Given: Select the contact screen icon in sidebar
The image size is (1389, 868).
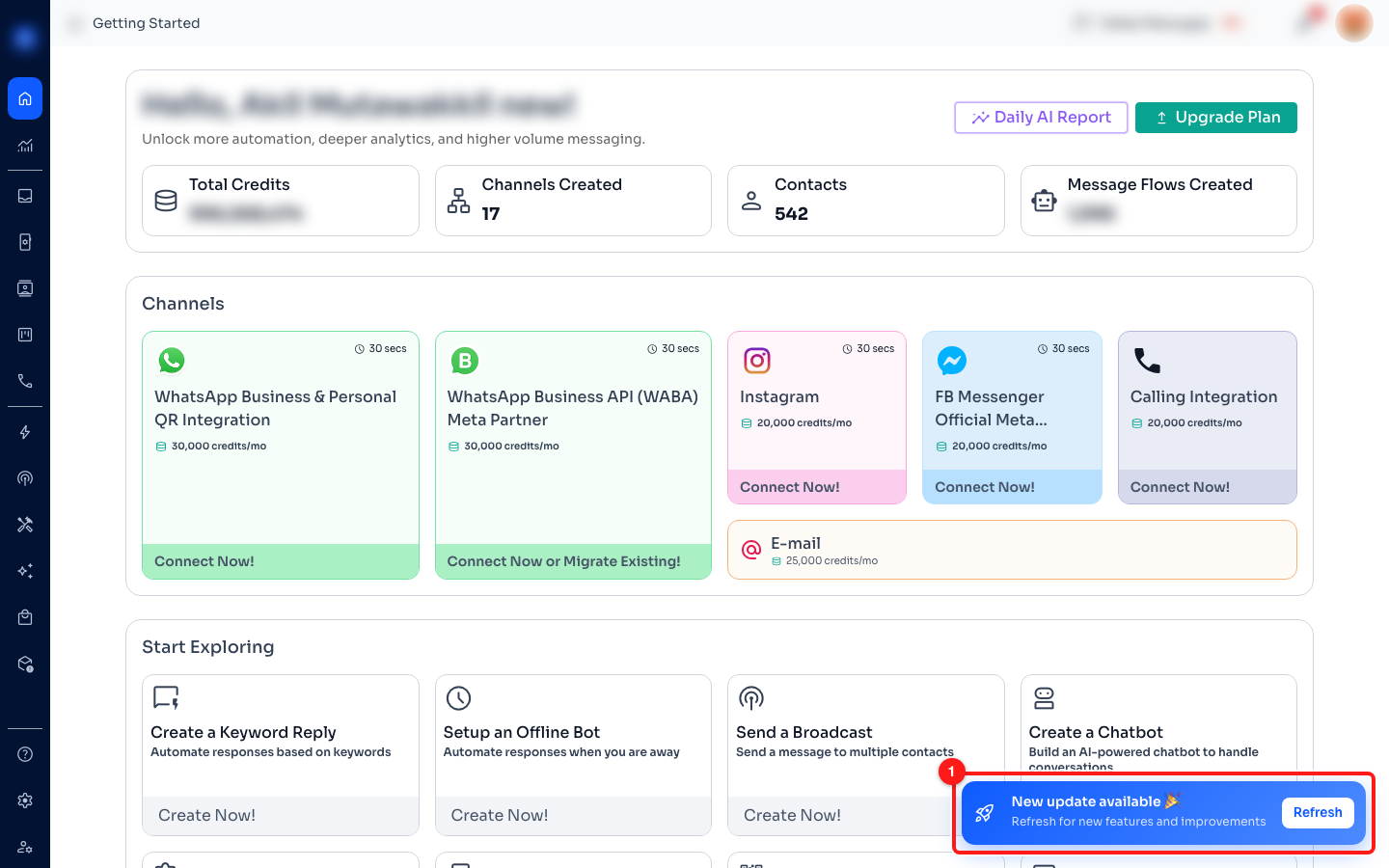Looking at the screenshot, I should click(25, 288).
